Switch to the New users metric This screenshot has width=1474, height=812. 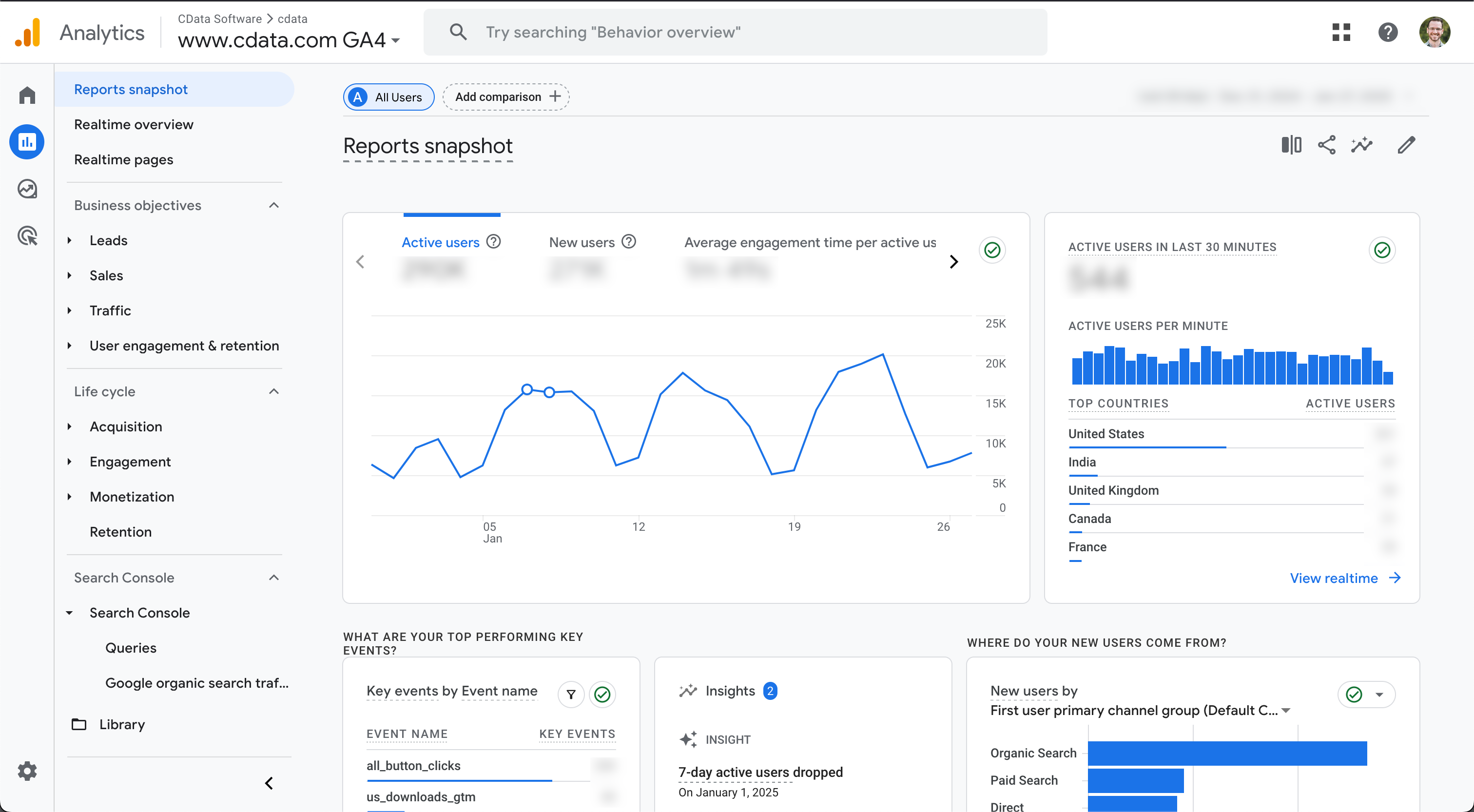coord(582,242)
